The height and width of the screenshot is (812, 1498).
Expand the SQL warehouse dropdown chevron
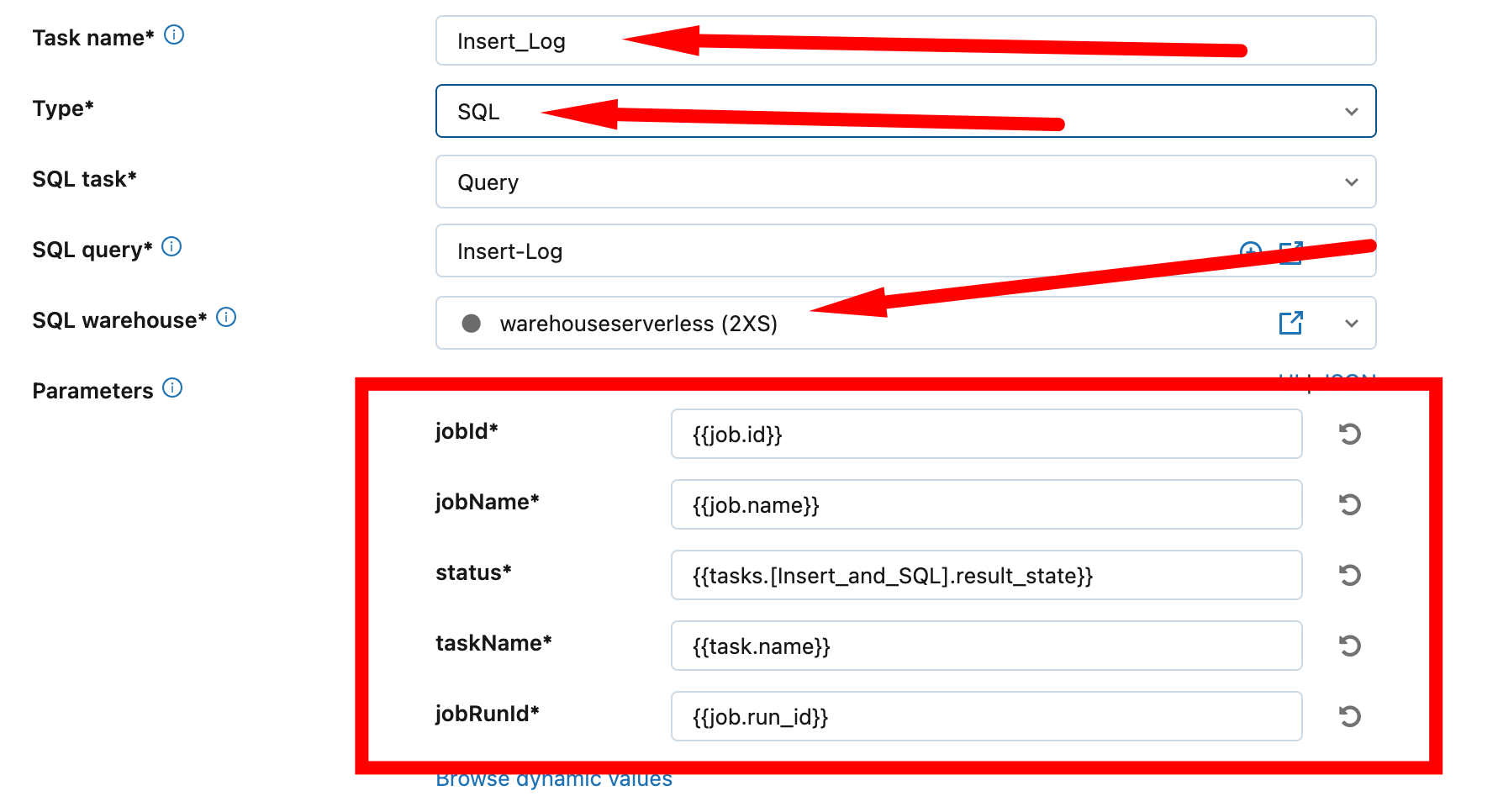click(x=1352, y=324)
